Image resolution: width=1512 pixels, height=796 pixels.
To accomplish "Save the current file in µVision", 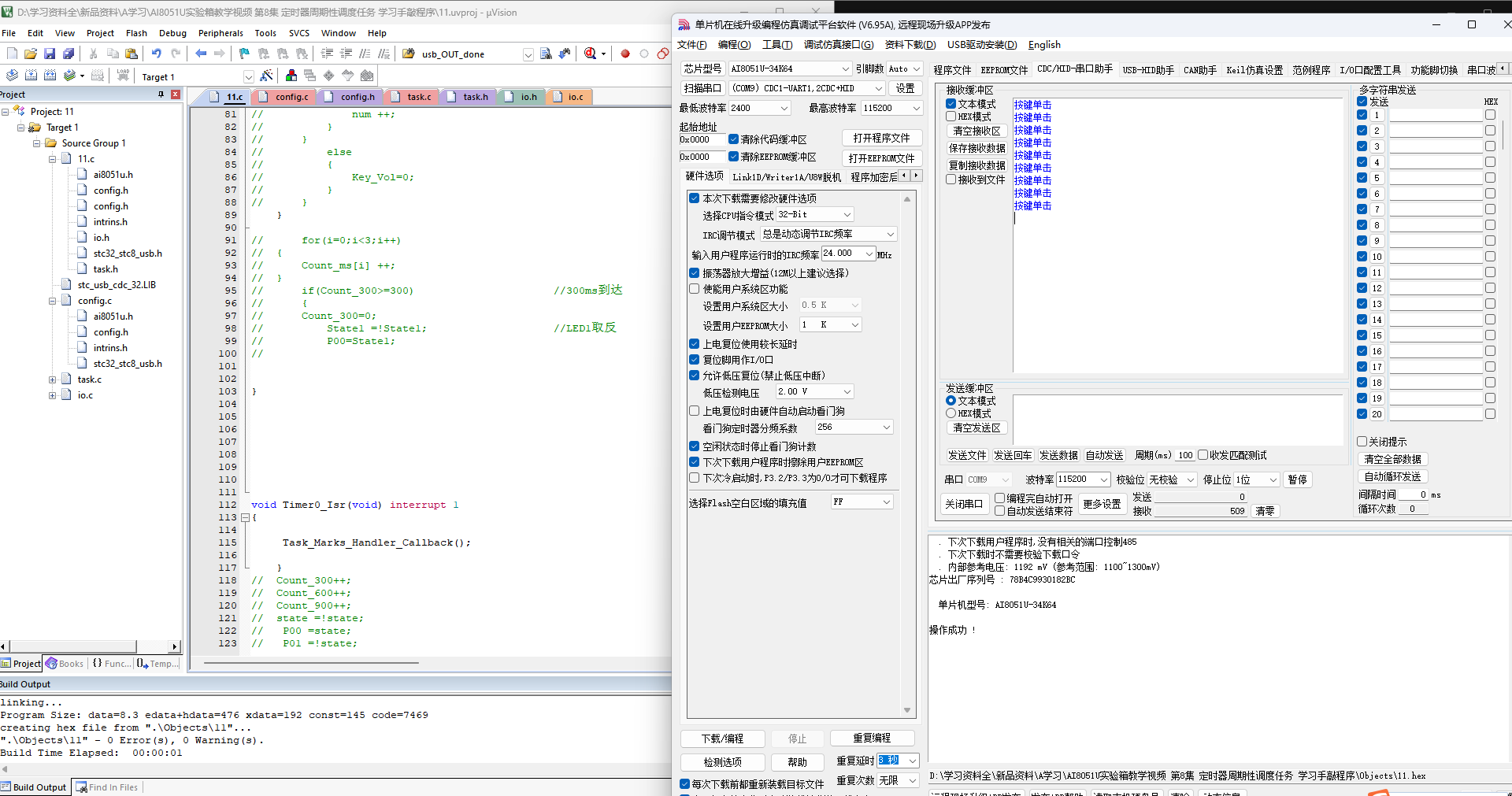I will click(x=50, y=54).
